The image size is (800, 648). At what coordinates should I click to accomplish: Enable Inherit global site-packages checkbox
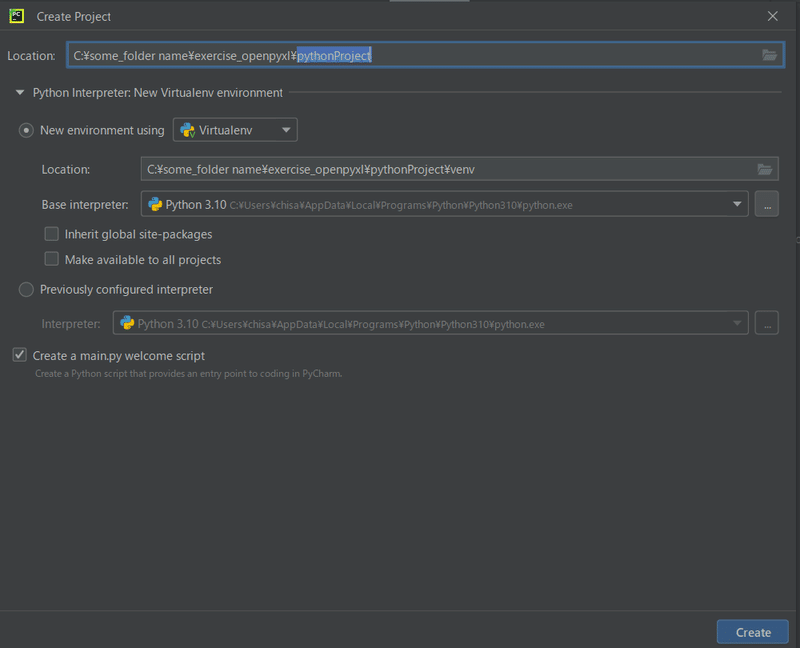click(52, 234)
